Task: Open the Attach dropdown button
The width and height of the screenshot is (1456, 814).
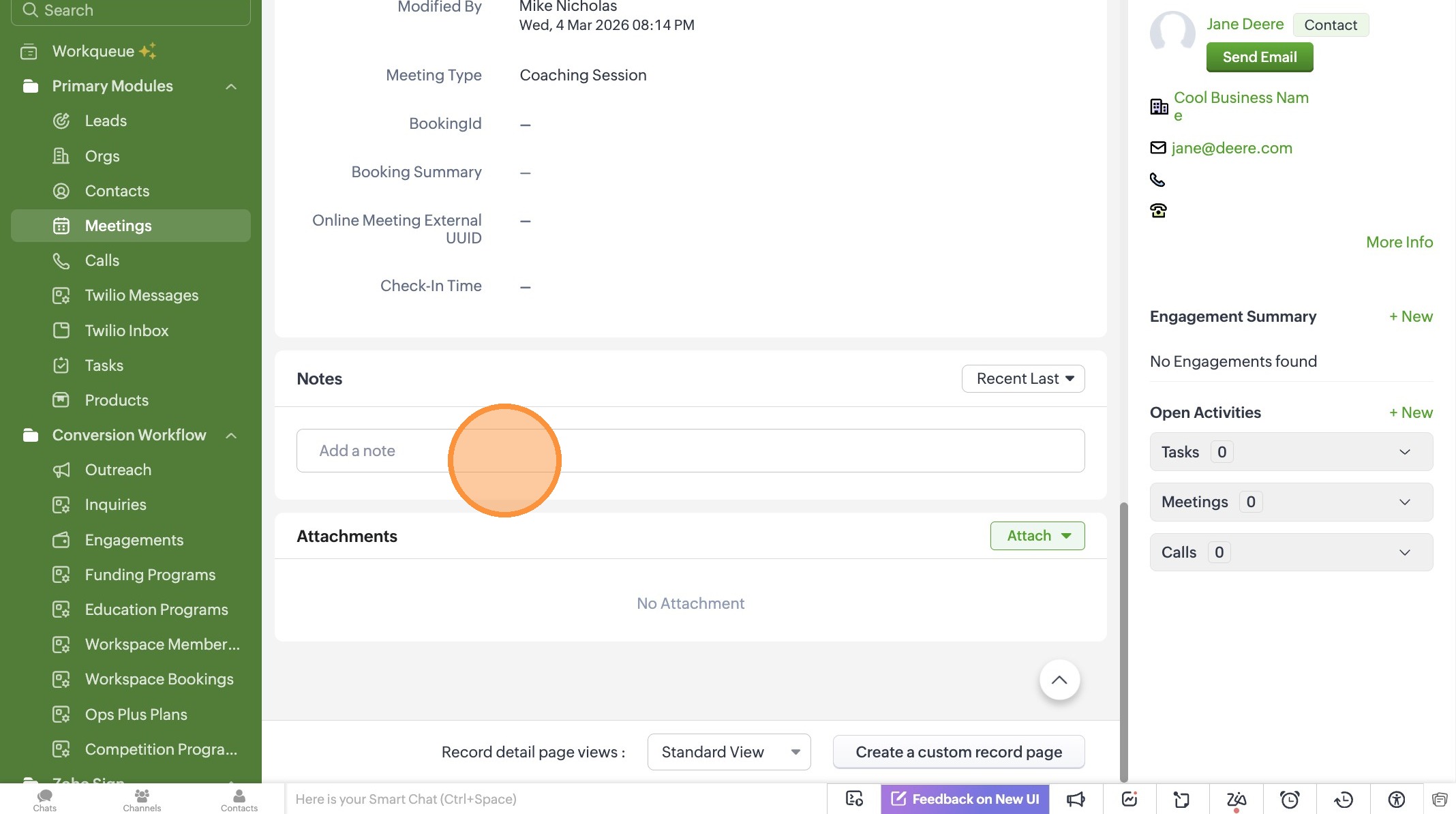Action: coord(1037,536)
